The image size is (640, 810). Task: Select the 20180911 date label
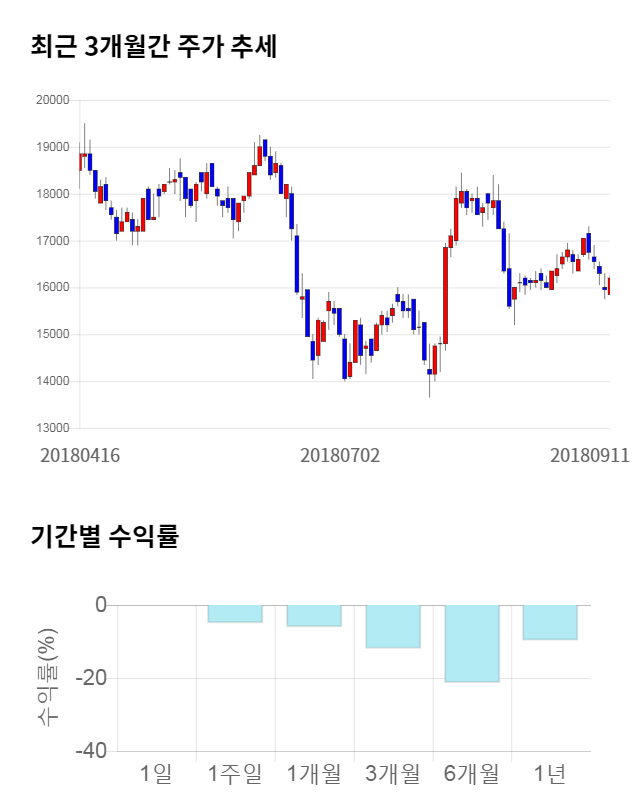[x=590, y=455]
